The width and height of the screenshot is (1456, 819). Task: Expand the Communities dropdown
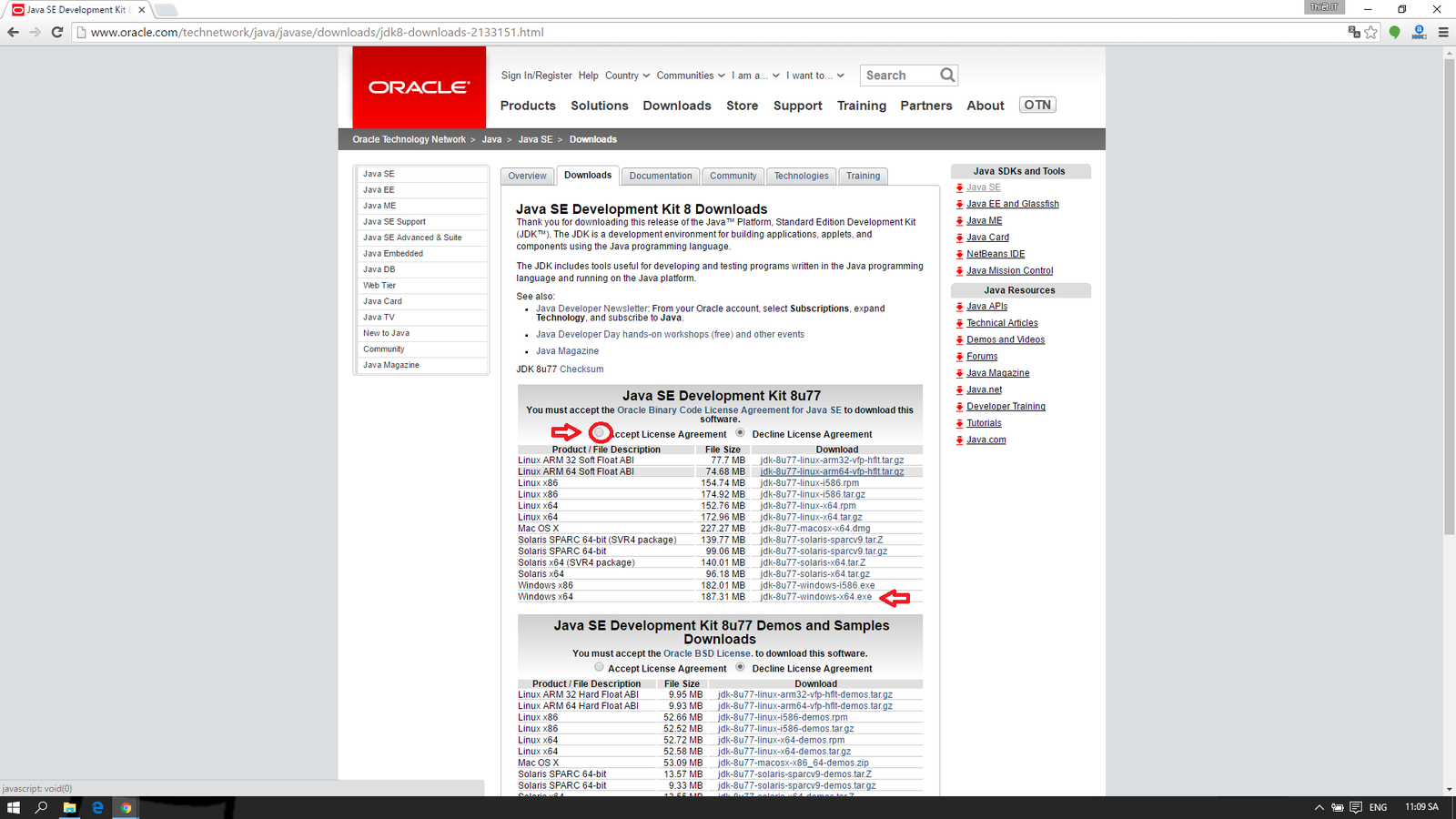pyautogui.click(x=691, y=76)
